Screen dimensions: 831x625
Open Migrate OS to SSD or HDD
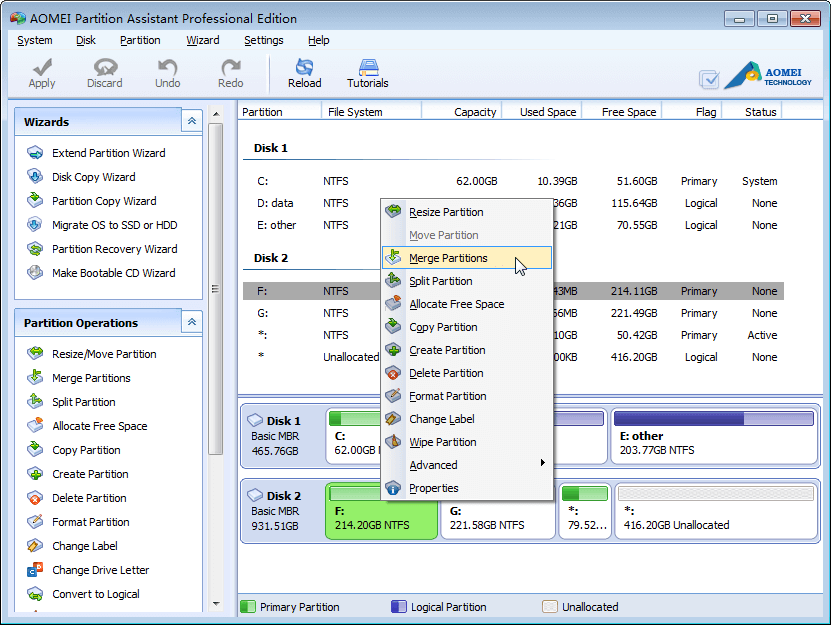[114, 225]
